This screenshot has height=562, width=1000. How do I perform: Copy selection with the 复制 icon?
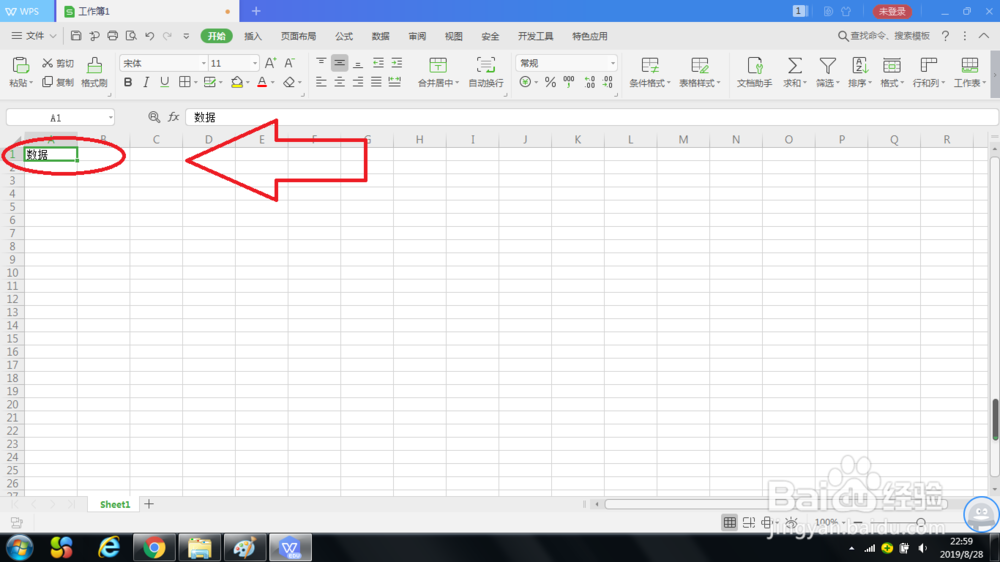click(x=48, y=82)
